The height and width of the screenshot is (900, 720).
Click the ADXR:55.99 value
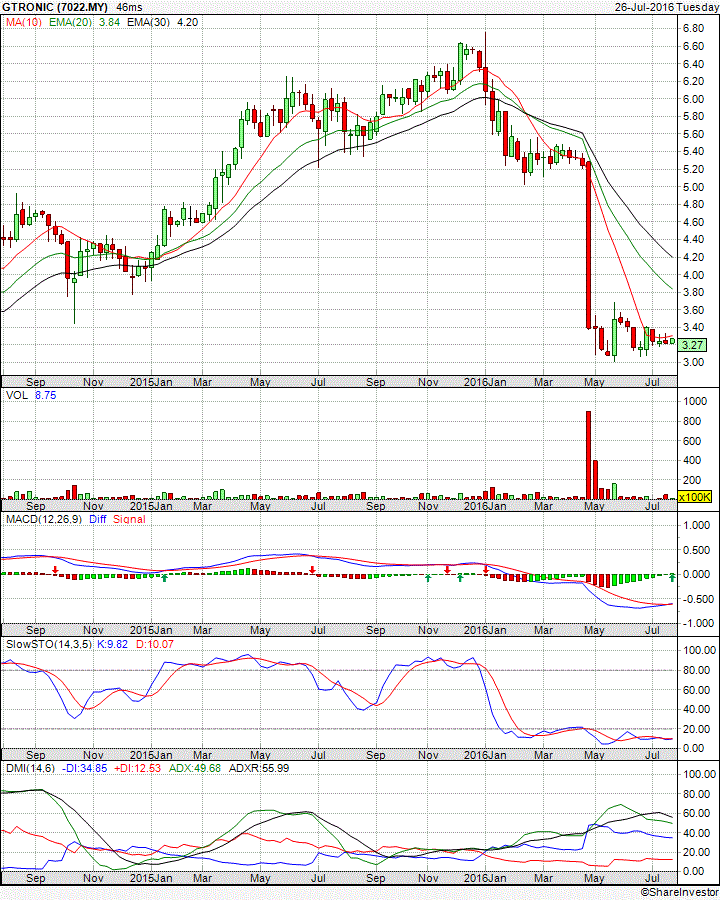pos(258,769)
